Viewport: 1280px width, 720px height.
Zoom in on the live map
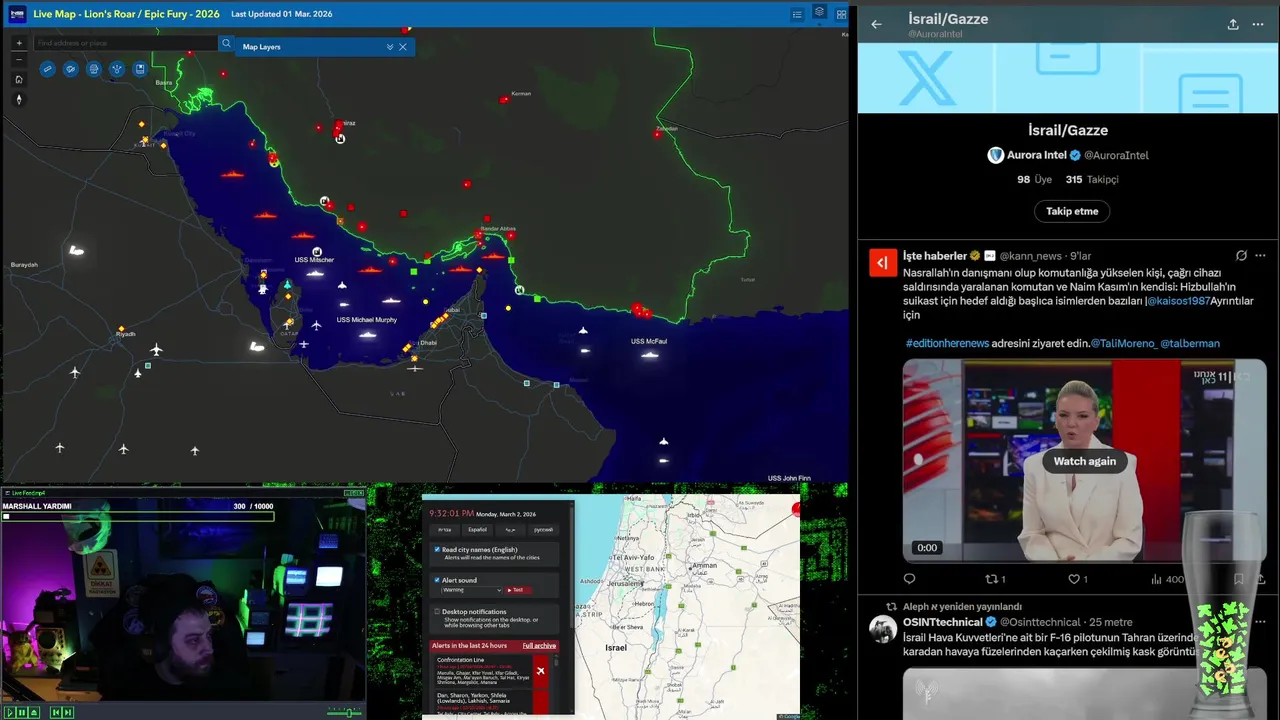click(x=18, y=43)
